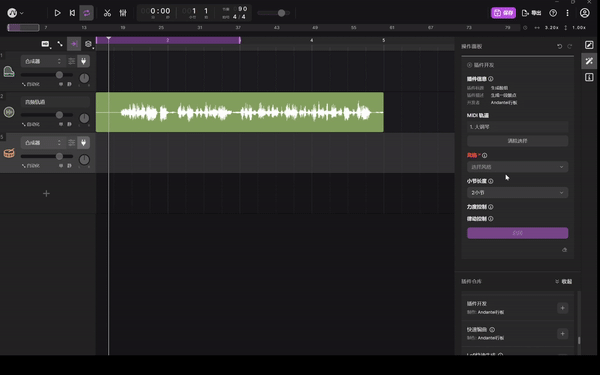Image resolution: width=600 pixels, height=375 pixels.
Task: Open the help icon
Action: 553,13
